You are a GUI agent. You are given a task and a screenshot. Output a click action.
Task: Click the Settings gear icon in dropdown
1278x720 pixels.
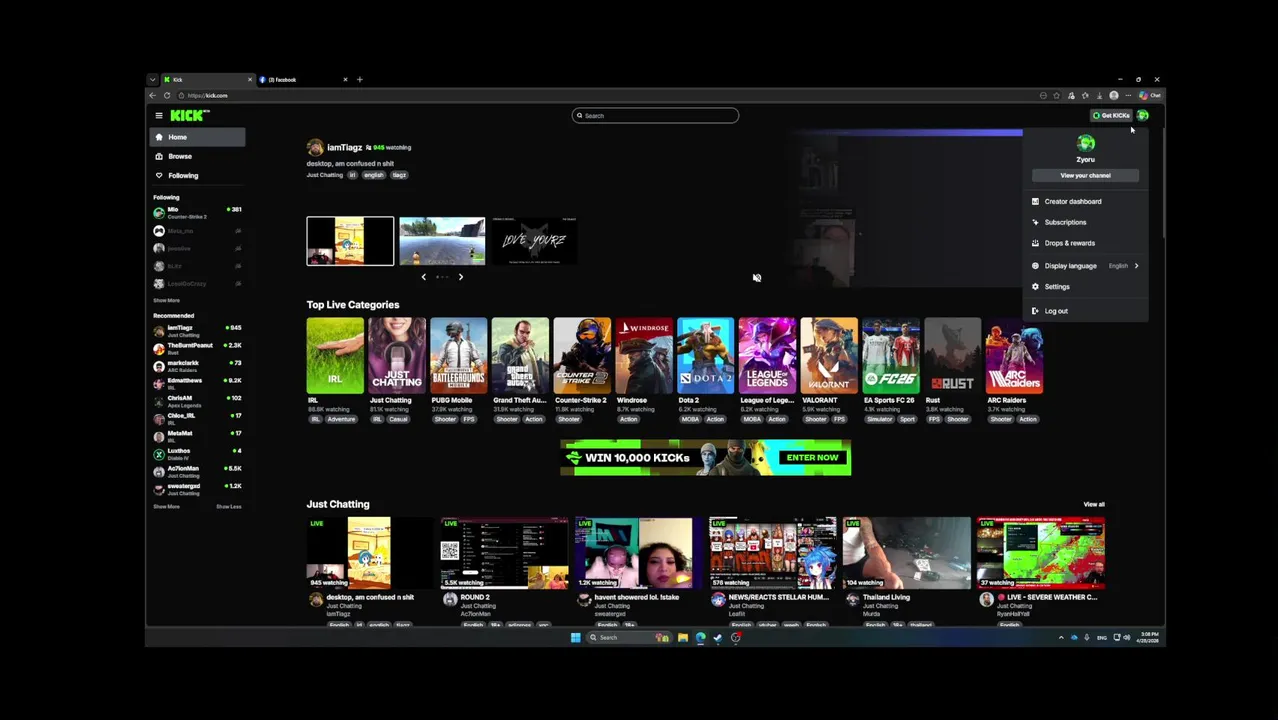point(1035,287)
